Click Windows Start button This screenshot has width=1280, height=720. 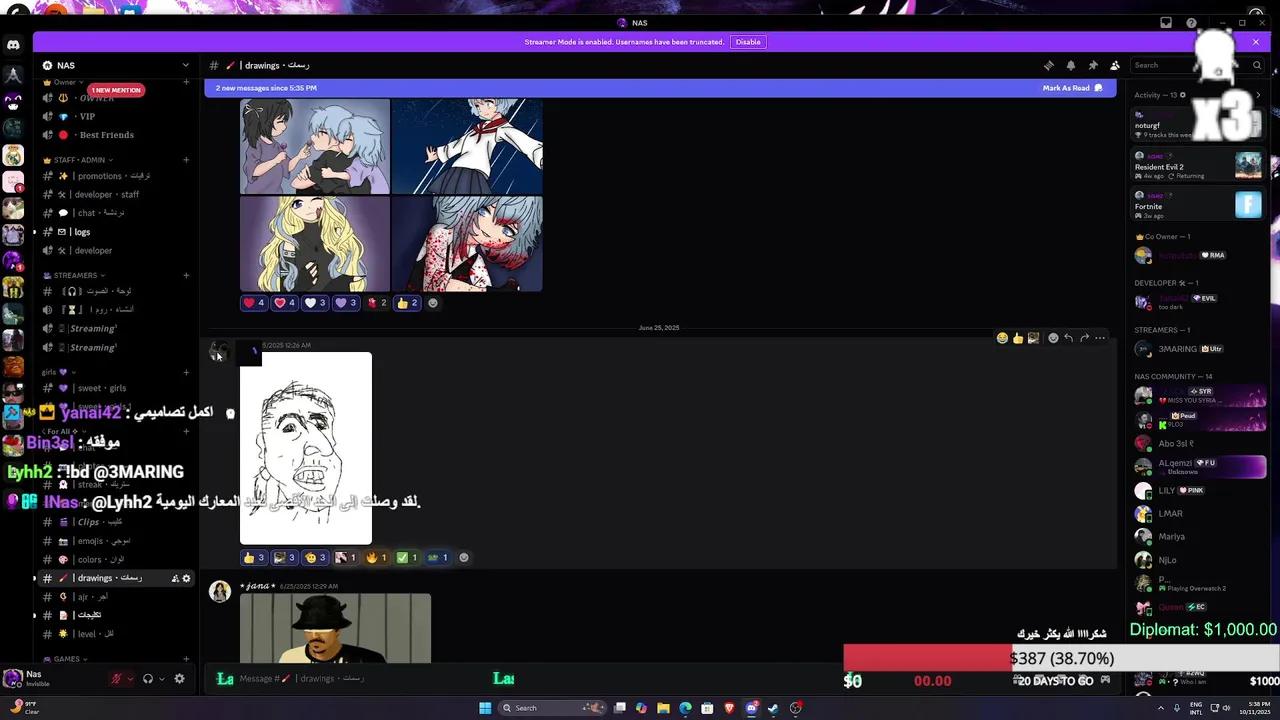click(485, 708)
